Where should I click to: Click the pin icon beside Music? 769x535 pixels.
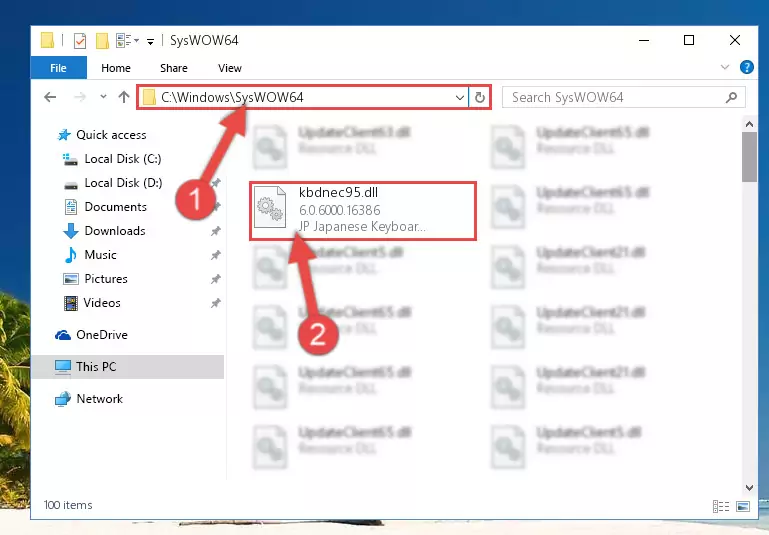point(215,255)
